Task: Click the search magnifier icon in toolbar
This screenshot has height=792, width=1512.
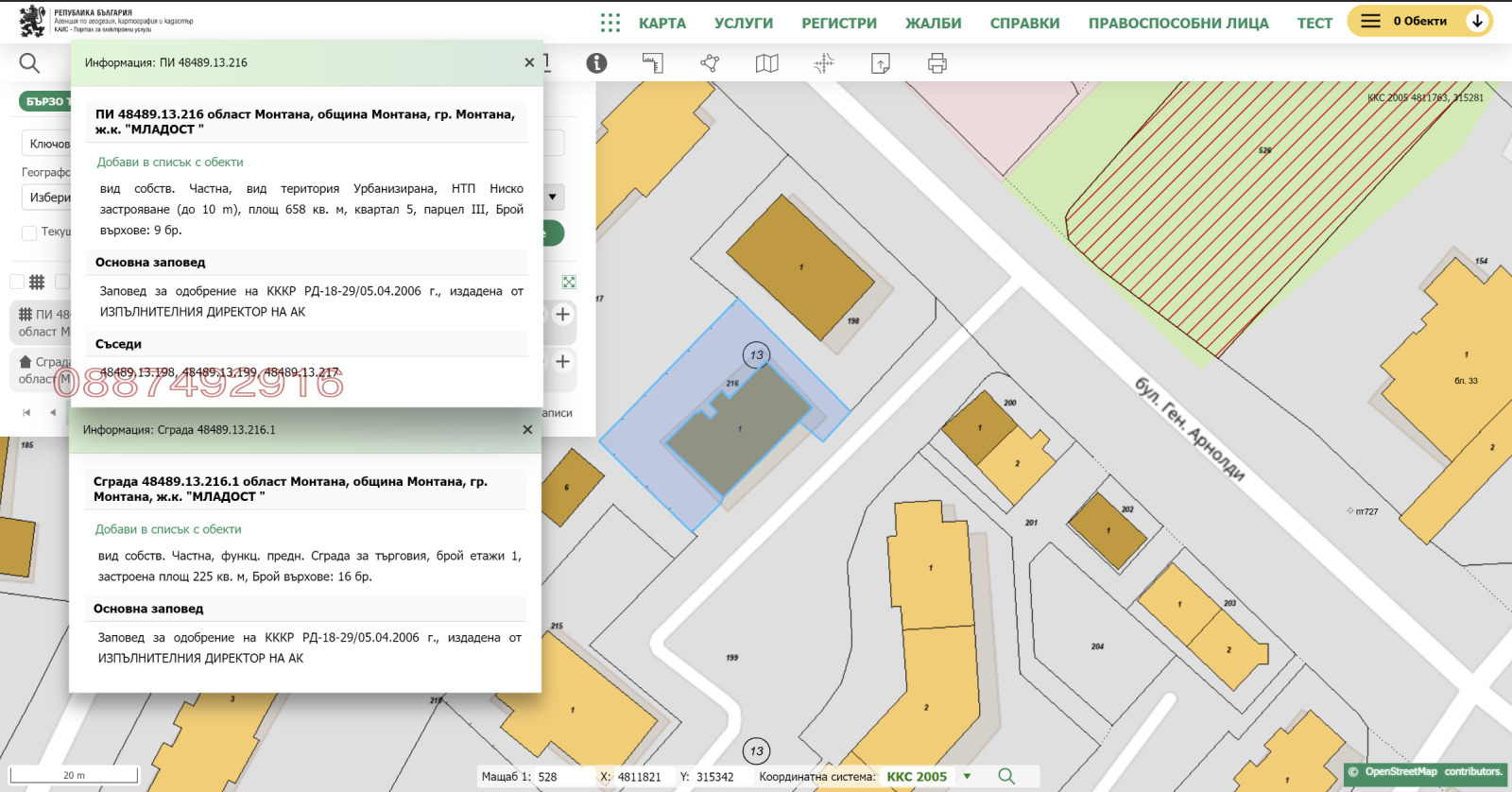Action: click(29, 63)
